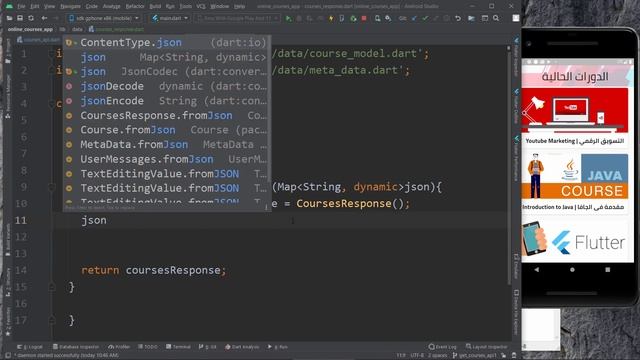The height and width of the screenshot is (360, 640).
Task: Click CoursesResponse() on line 10
Action: 350,203
